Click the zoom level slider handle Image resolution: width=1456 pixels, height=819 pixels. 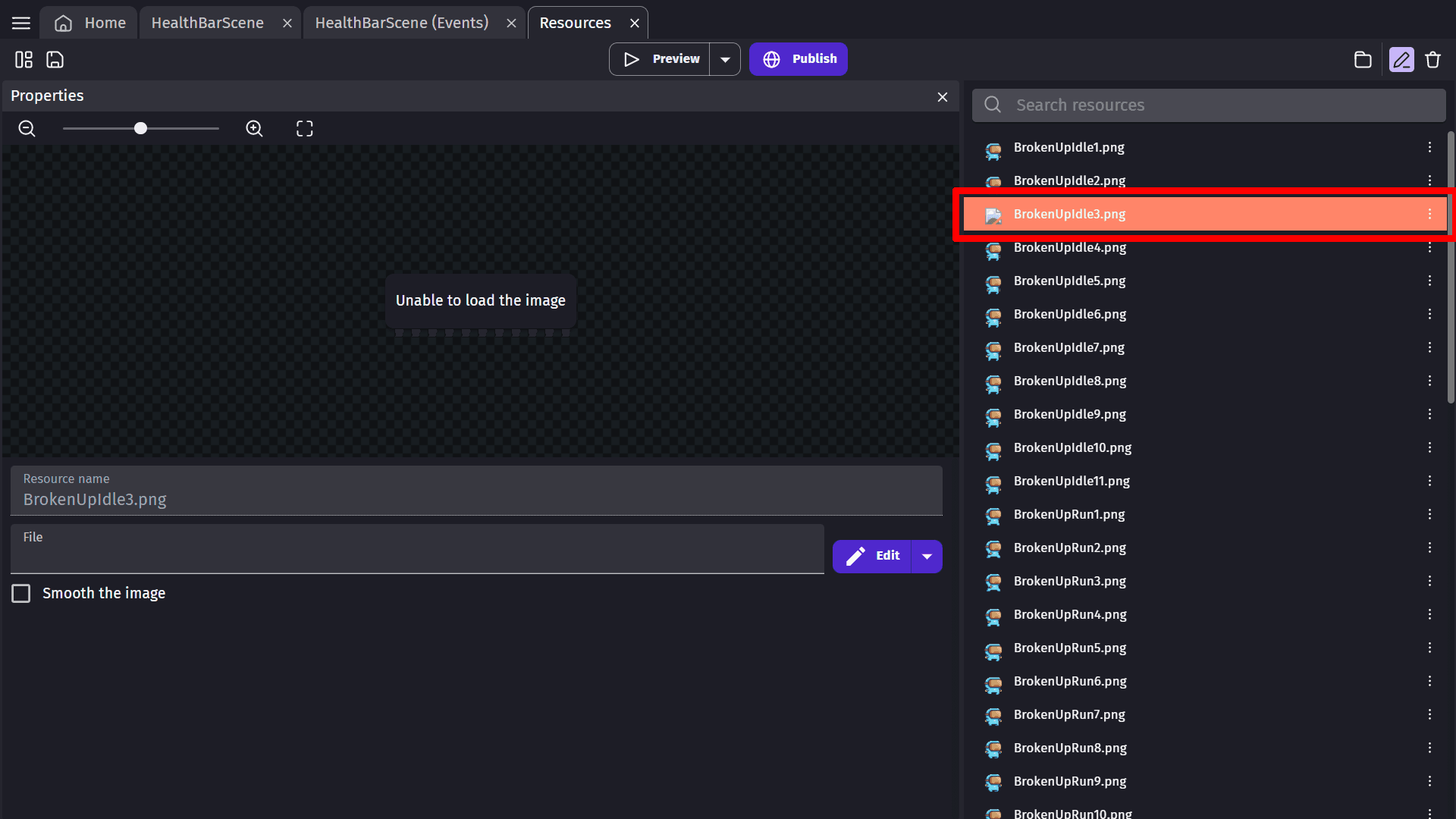pos(140,129)
